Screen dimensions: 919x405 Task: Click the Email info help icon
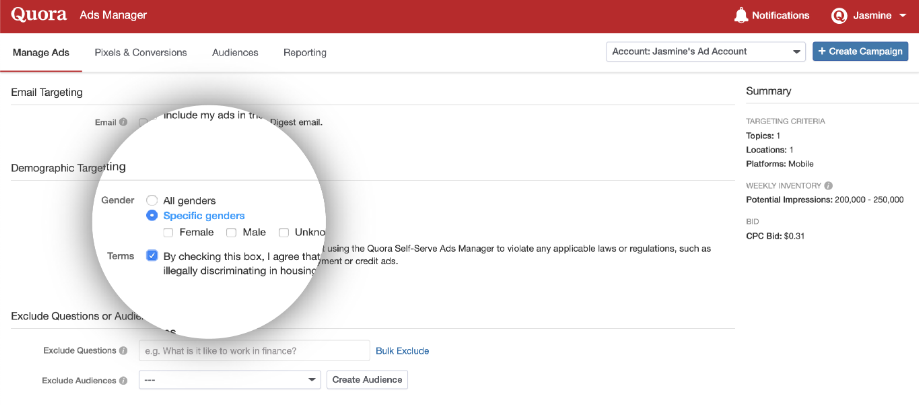click(x=124, y=122)
